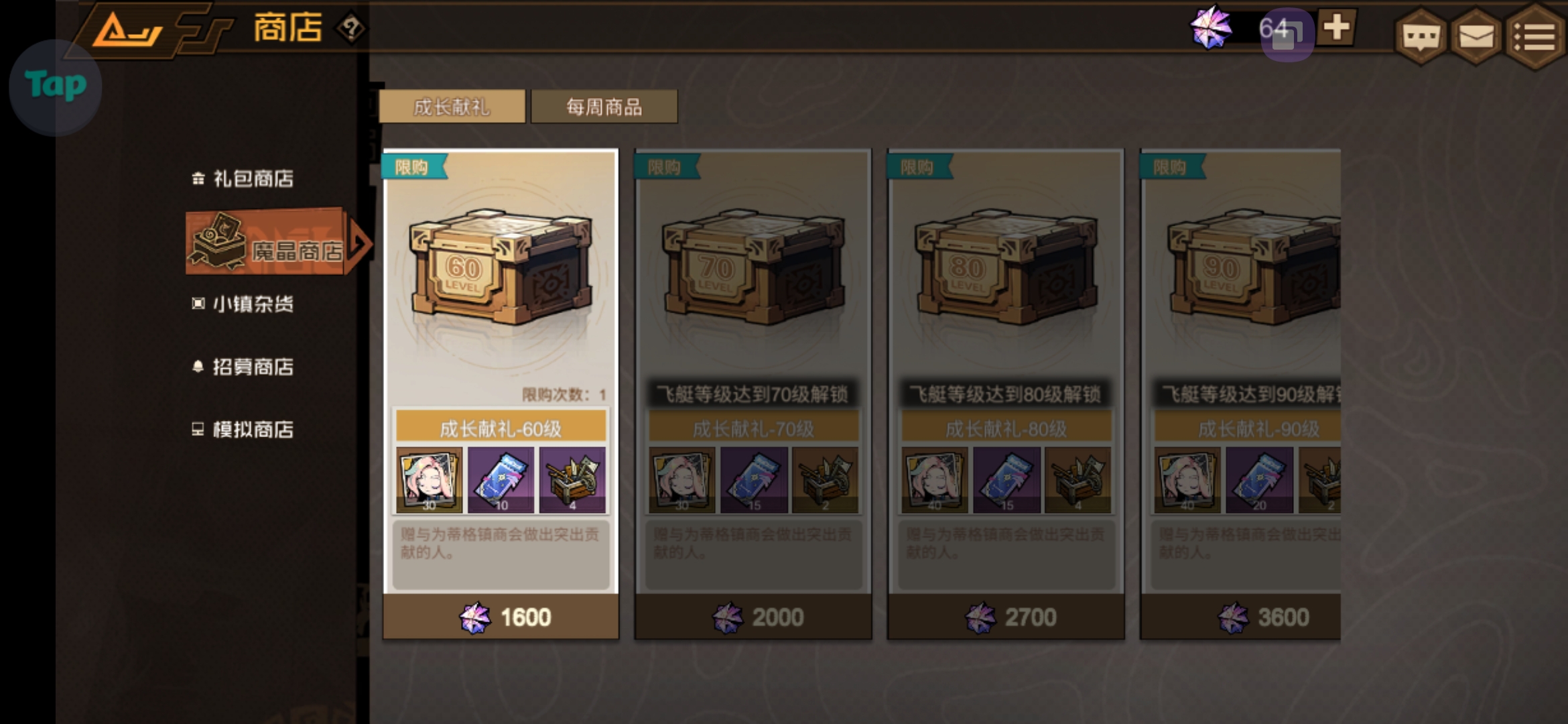The width and height of the screenshot is (1568, 724).
Task: Open the chat bubble hexagon icon
Action: click(1421, 37)
